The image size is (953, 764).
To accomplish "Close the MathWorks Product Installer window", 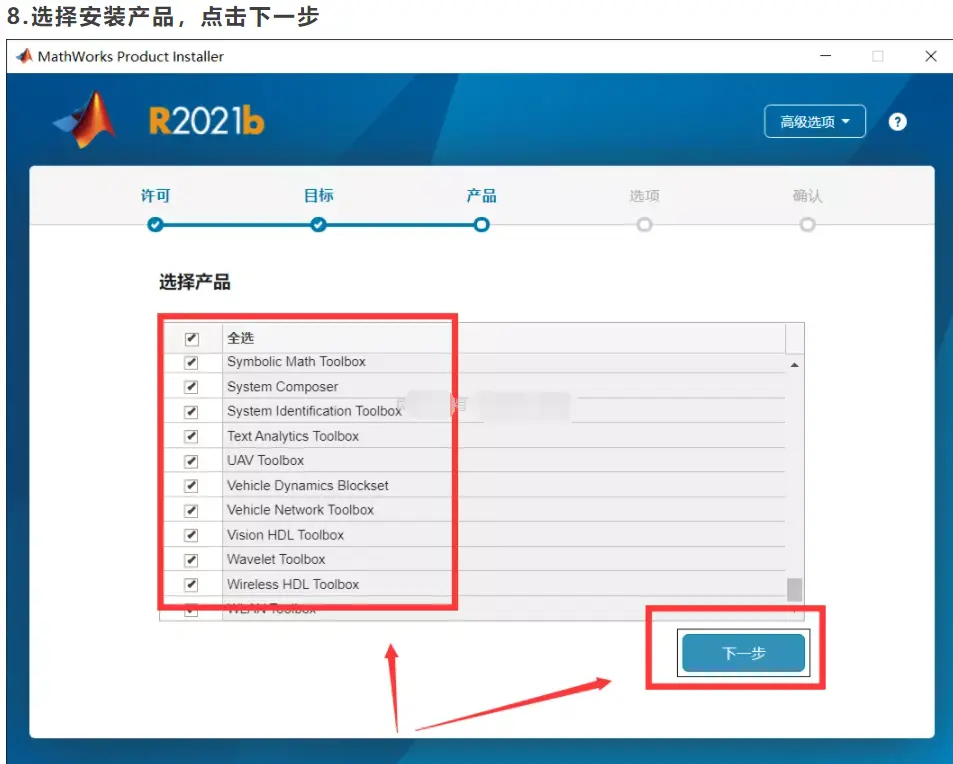I will (931, 56).
